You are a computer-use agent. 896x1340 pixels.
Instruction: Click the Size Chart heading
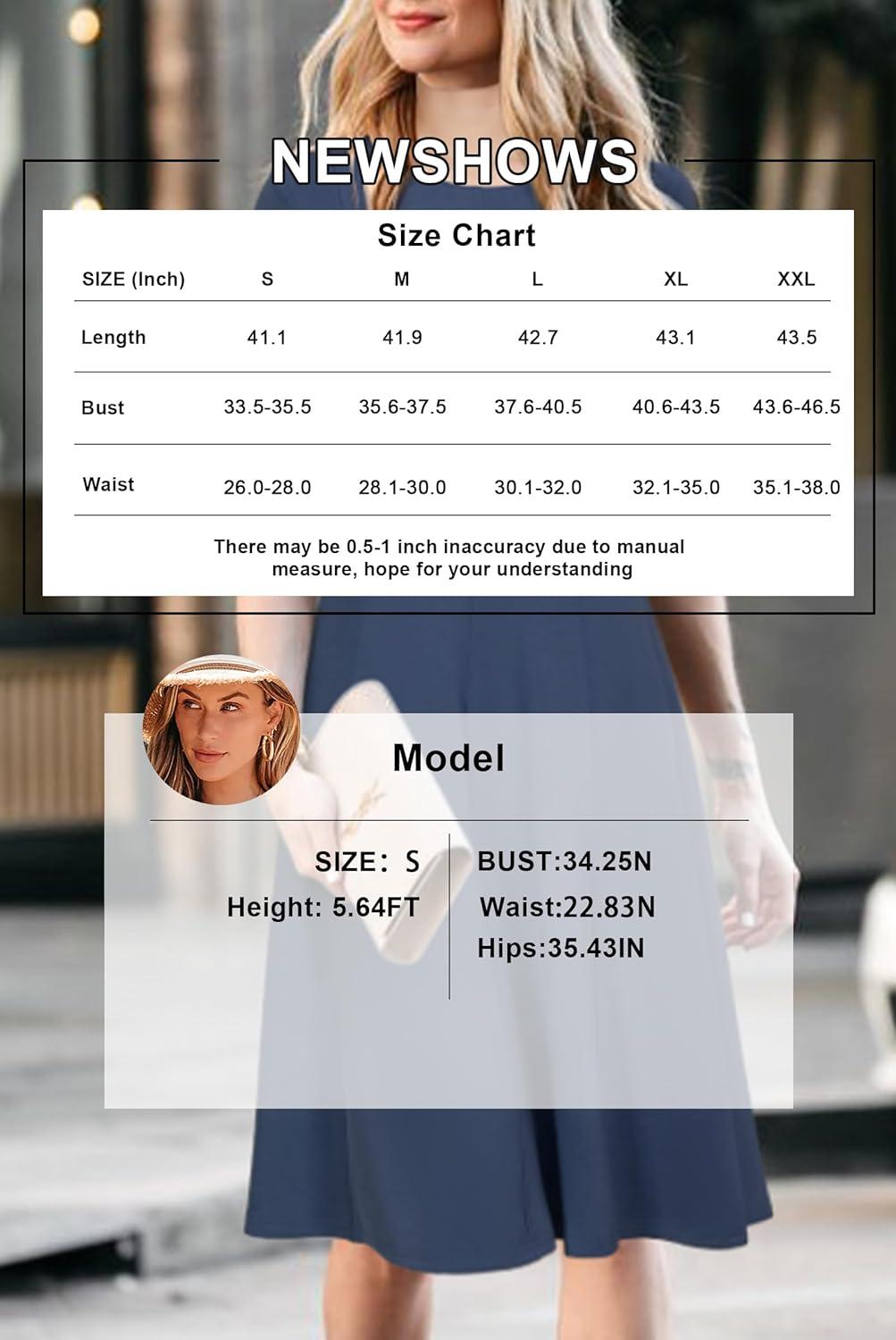click(x=456, y=236)
